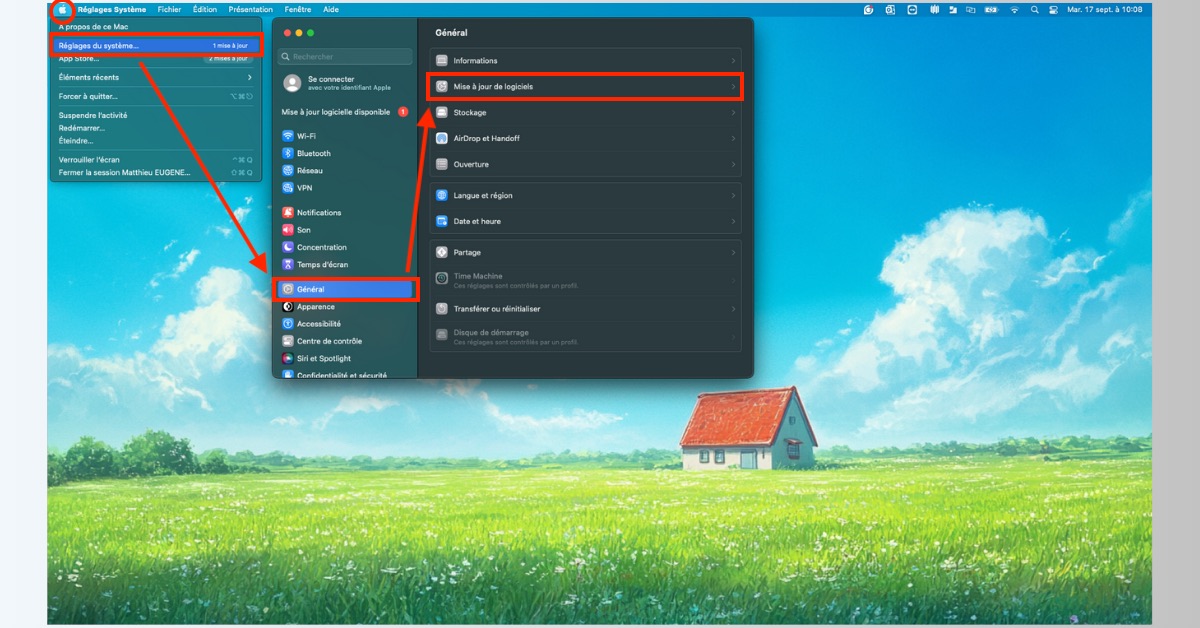Open the Fenêtre menu
1200x628 pixels.
coord(298,9)
